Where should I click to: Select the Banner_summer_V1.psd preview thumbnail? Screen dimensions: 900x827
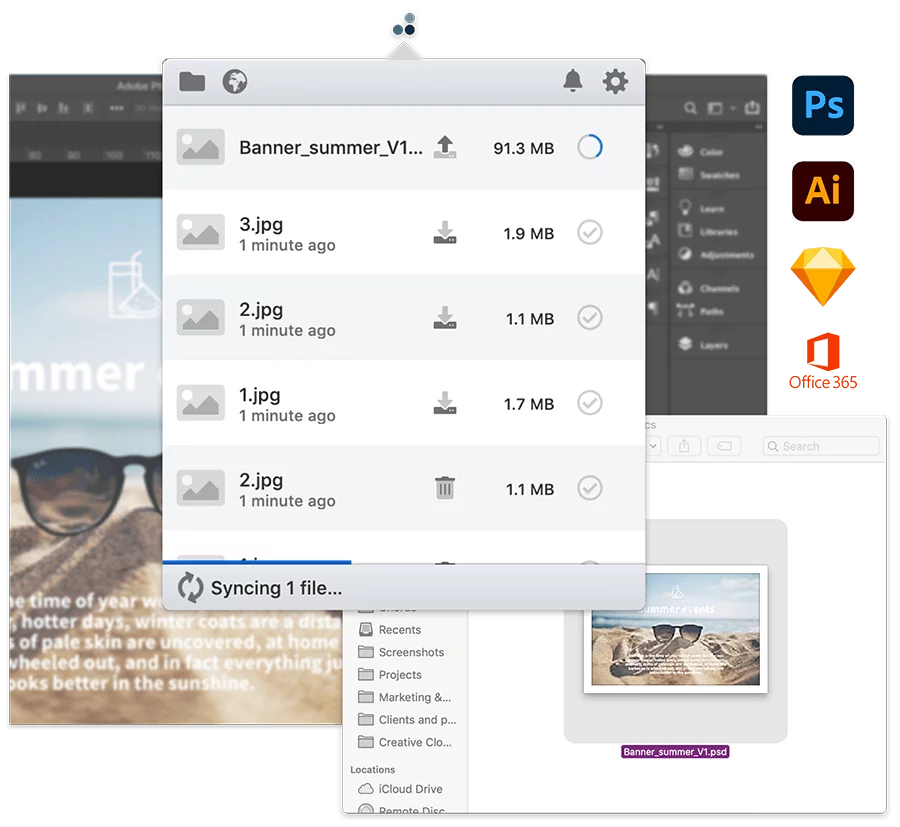(x=676, y=629)
